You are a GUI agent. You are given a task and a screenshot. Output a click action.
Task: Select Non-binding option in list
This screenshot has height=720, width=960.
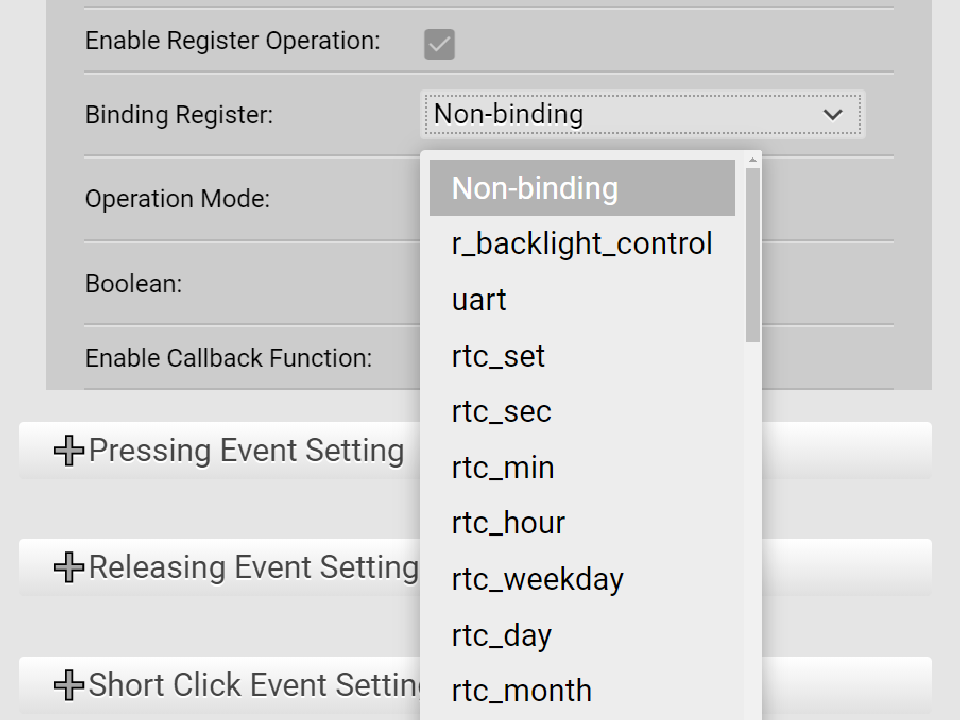[x=582, y=189]
